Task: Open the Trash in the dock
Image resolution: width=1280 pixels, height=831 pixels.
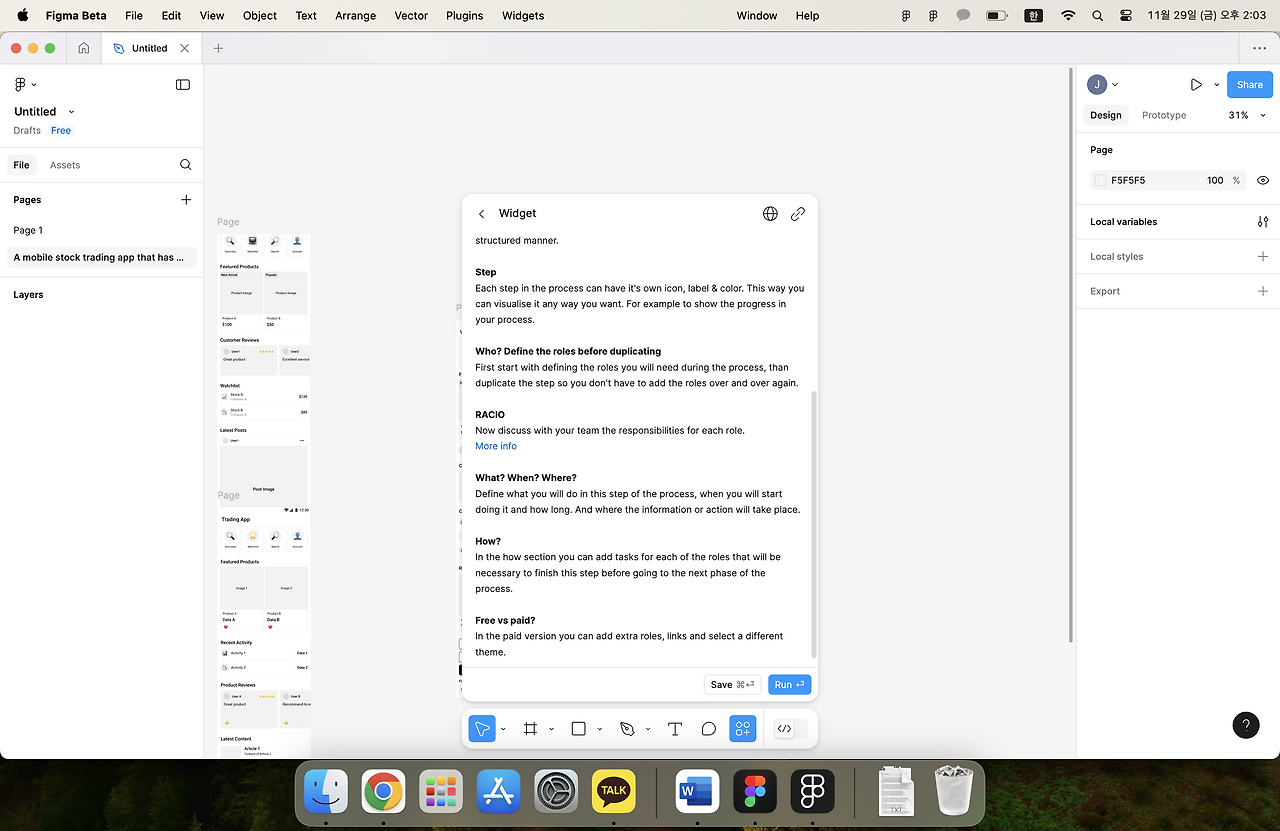Action: click(x=953, y=791)
